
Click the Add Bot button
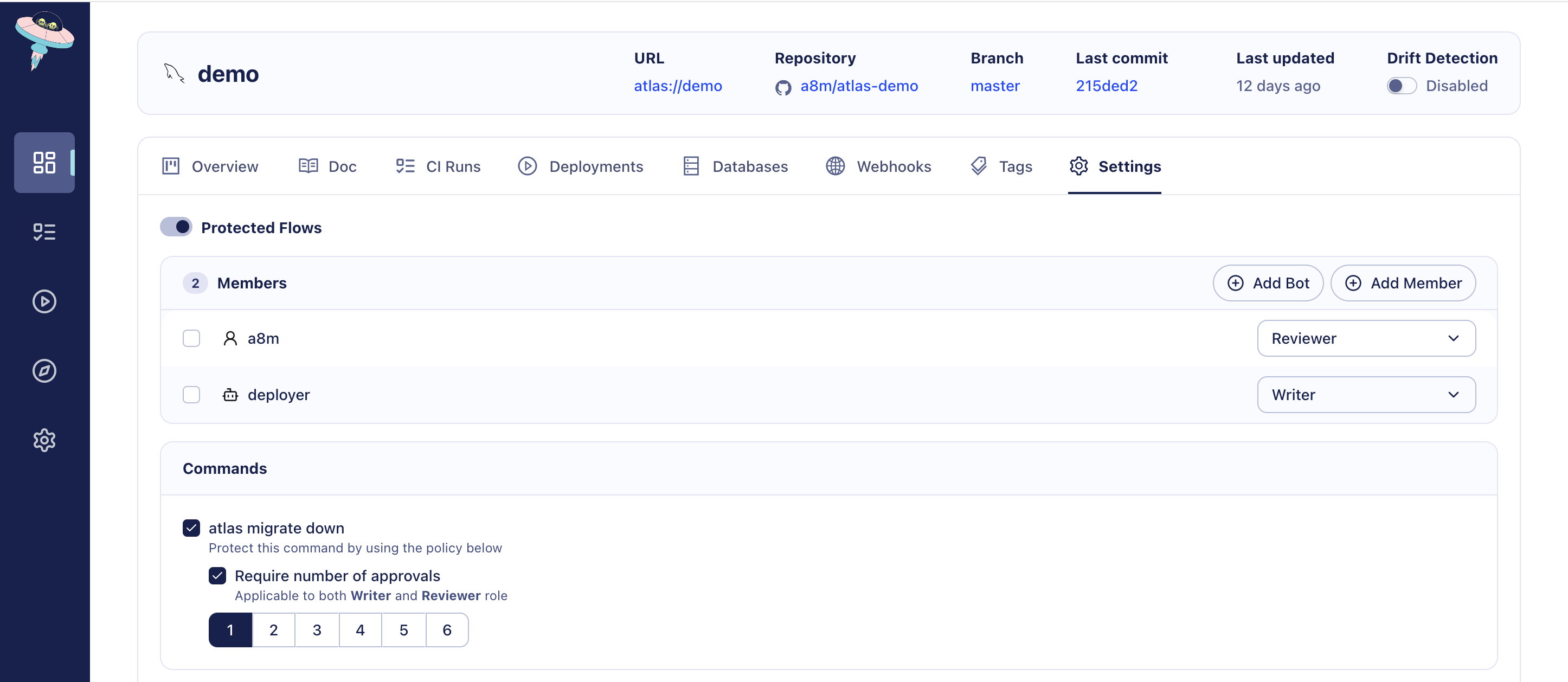pos(1268,283)
